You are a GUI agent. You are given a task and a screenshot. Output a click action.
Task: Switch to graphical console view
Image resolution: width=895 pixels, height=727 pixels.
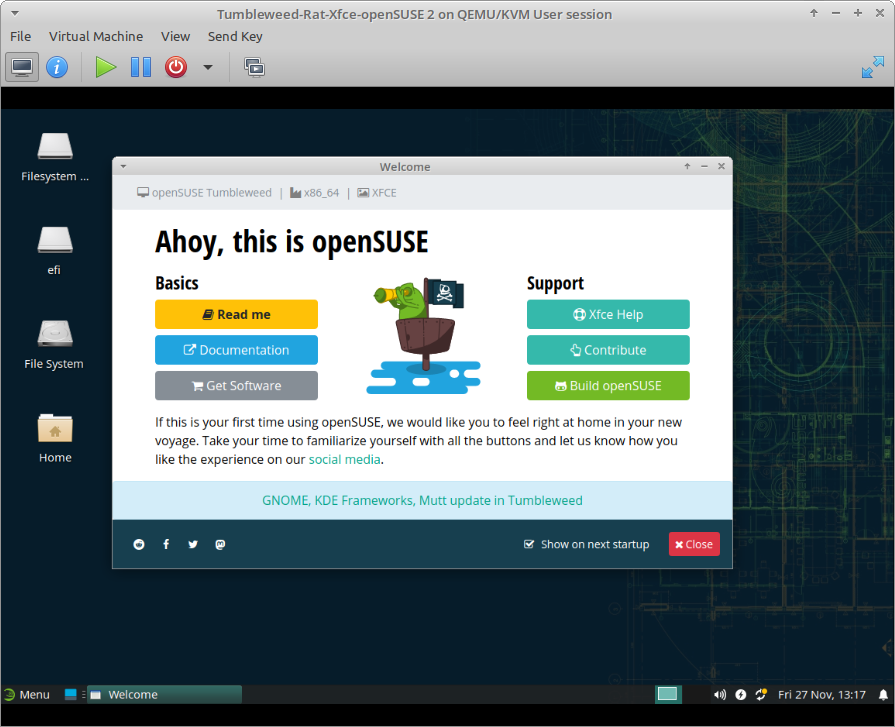[x=22, y=67]
